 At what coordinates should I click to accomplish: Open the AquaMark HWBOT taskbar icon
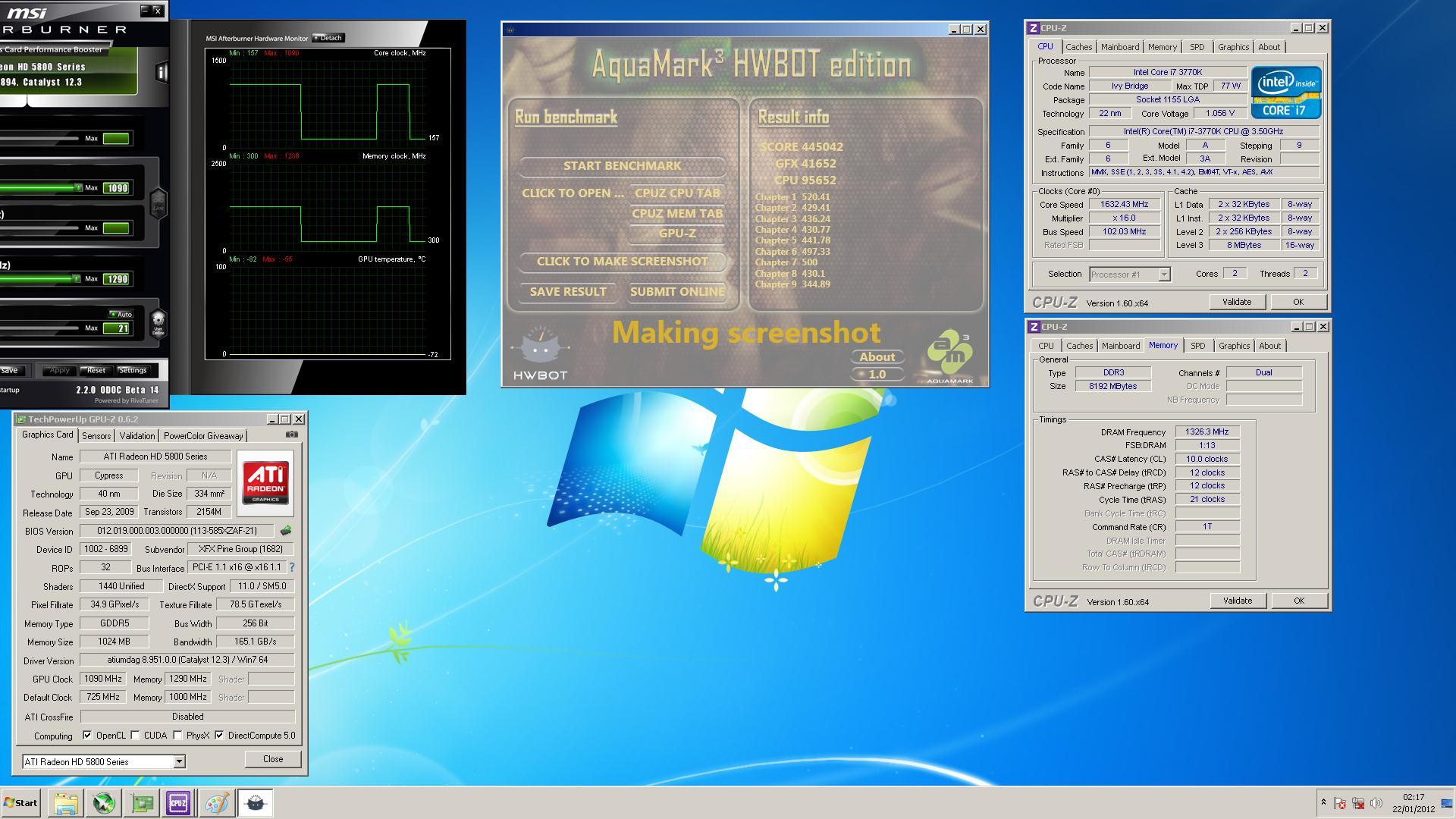[x=255, y=803]
